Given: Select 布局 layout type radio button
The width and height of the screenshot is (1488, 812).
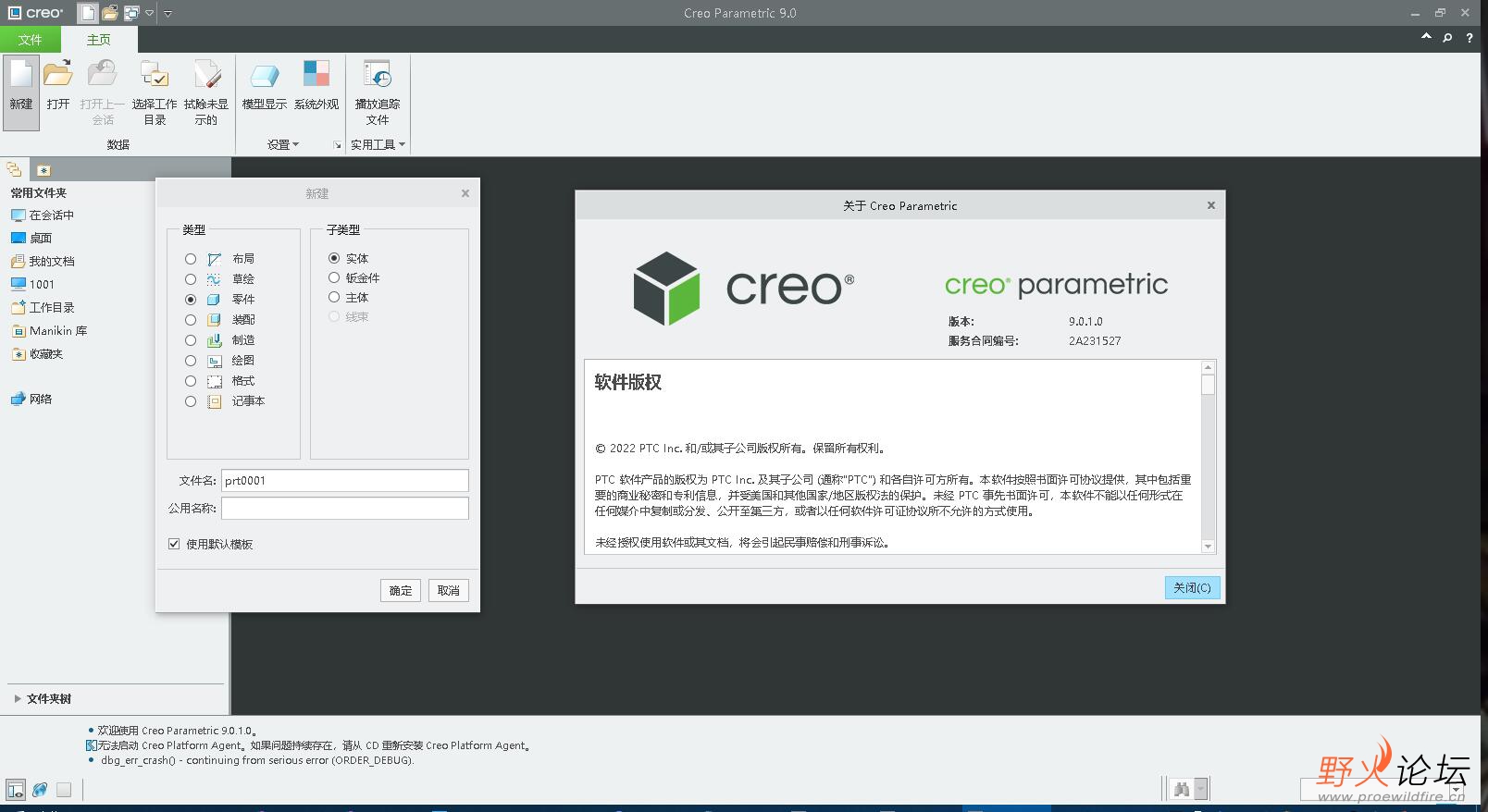Looking at the screenshot, I should [x=191, y=259].
